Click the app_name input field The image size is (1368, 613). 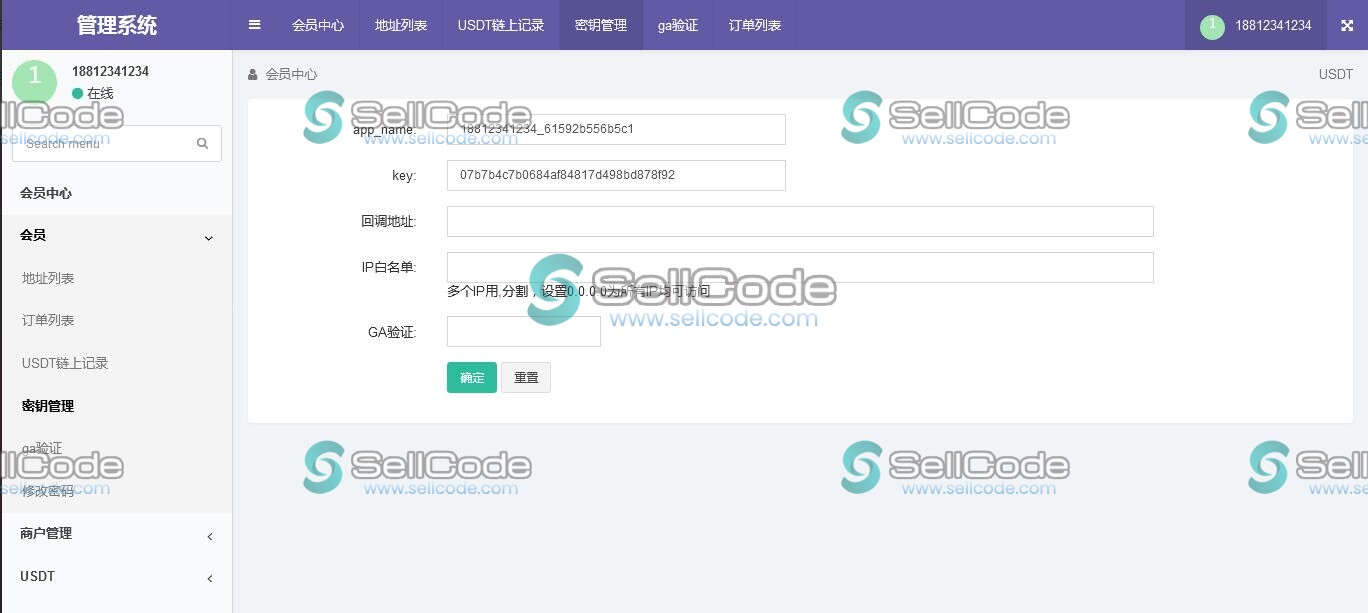[616, 129]
